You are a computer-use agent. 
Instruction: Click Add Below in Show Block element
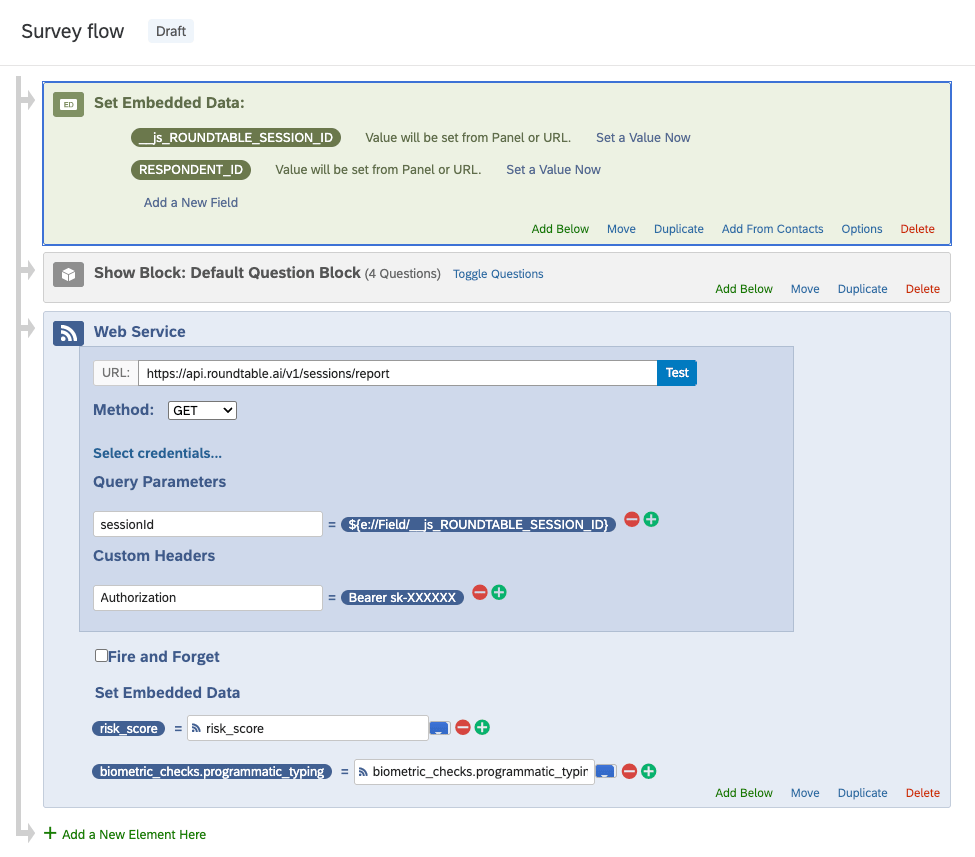(744, 289)
